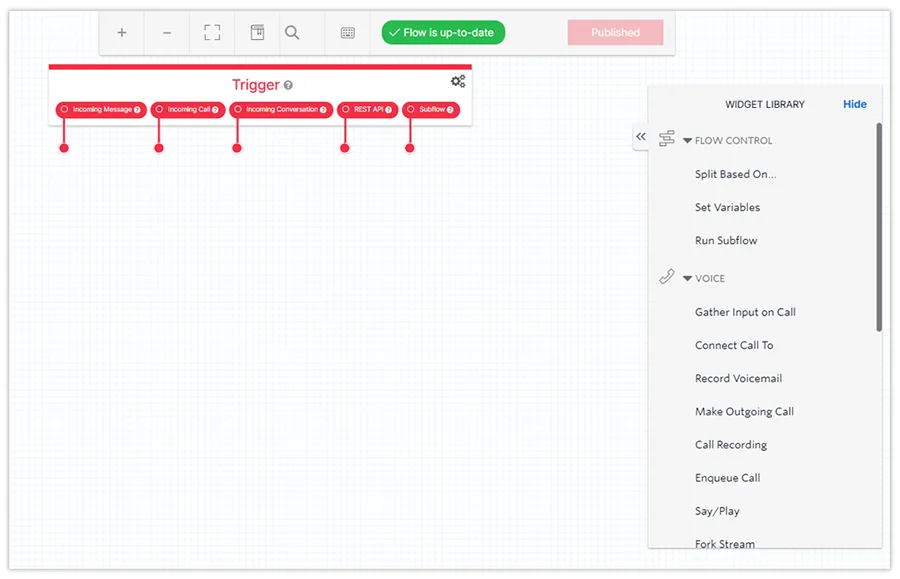Show keyboard shortcuts icon
The height and width of the screenshot is (579, 900).
pos(348,33)
